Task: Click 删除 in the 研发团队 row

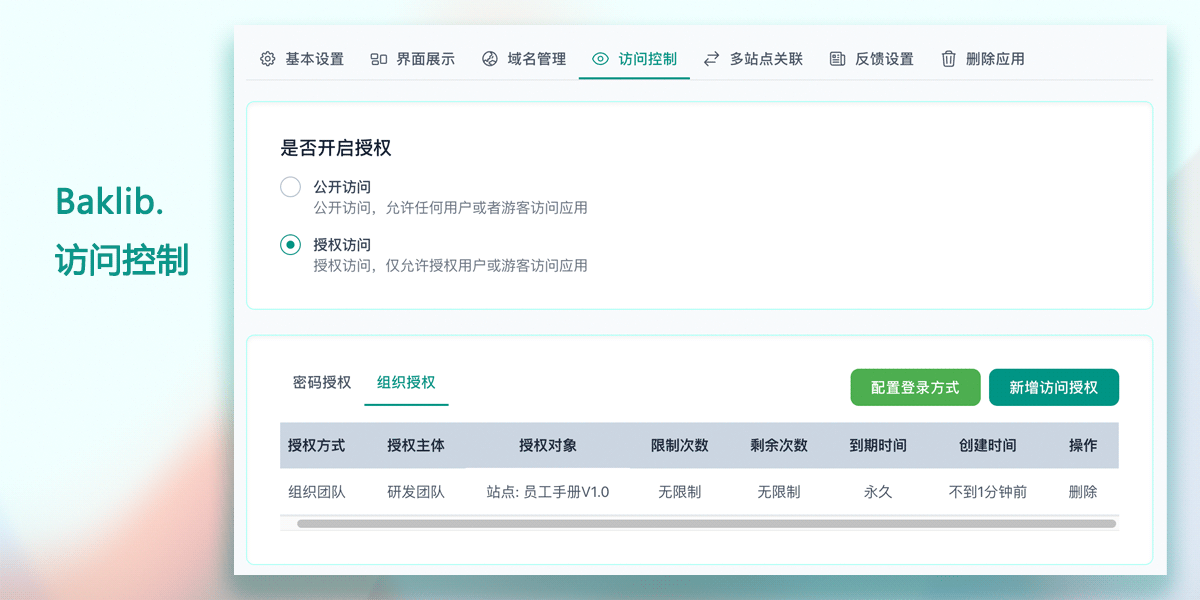Action: (1083, 492)
